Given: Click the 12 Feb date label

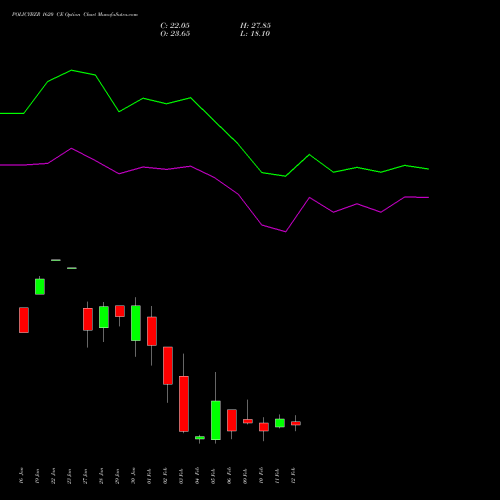Looking at the screenshot, I should click(294, 476).
